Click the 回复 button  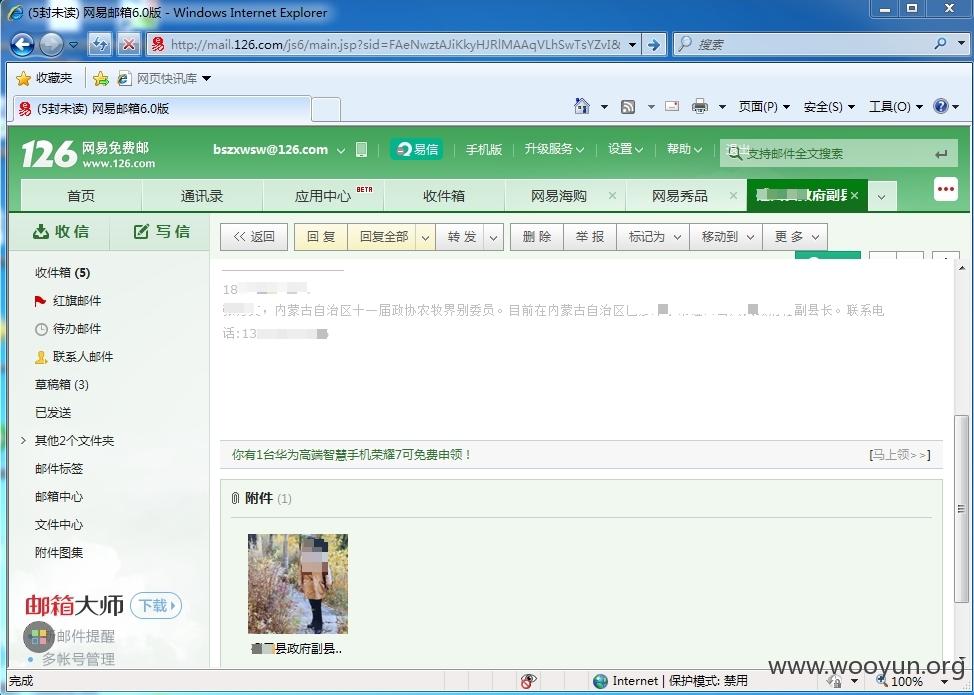(x=321, y=237)
